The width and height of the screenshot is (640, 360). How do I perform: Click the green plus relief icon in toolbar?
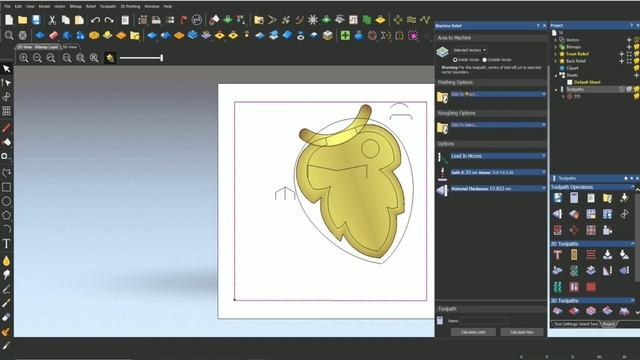click(345, 36)
